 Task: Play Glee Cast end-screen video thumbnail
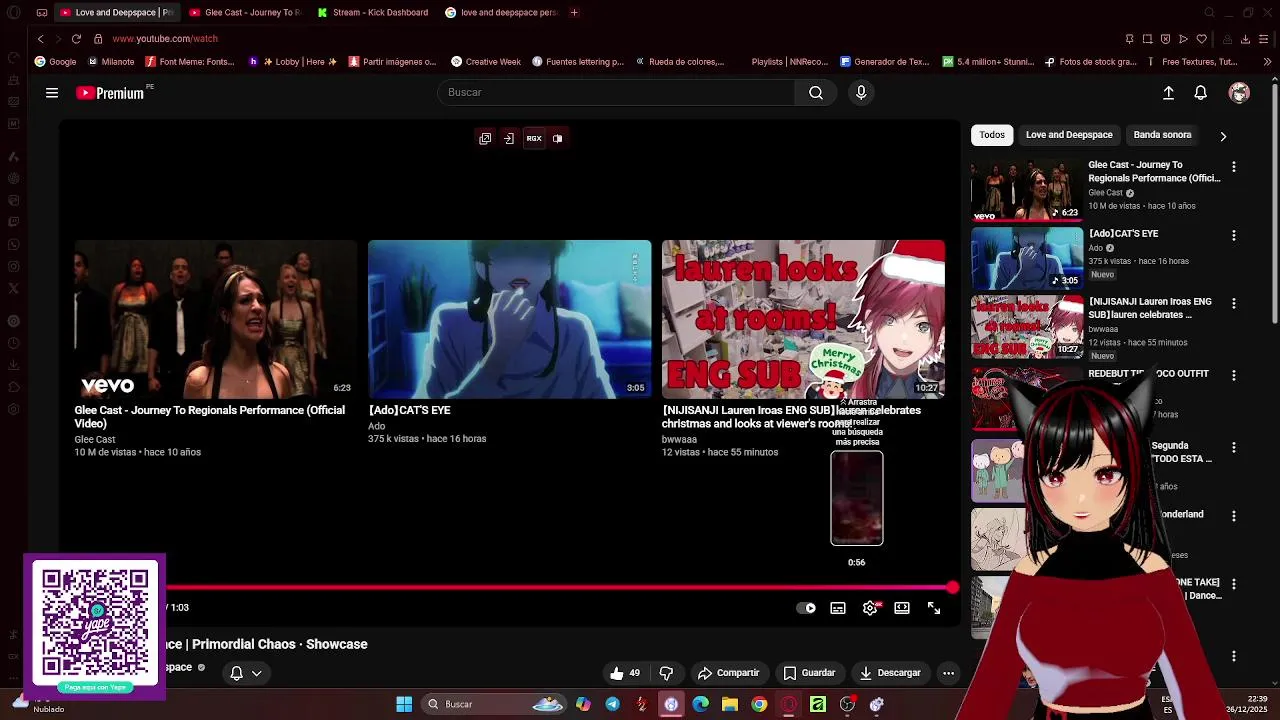pos(215,319)
